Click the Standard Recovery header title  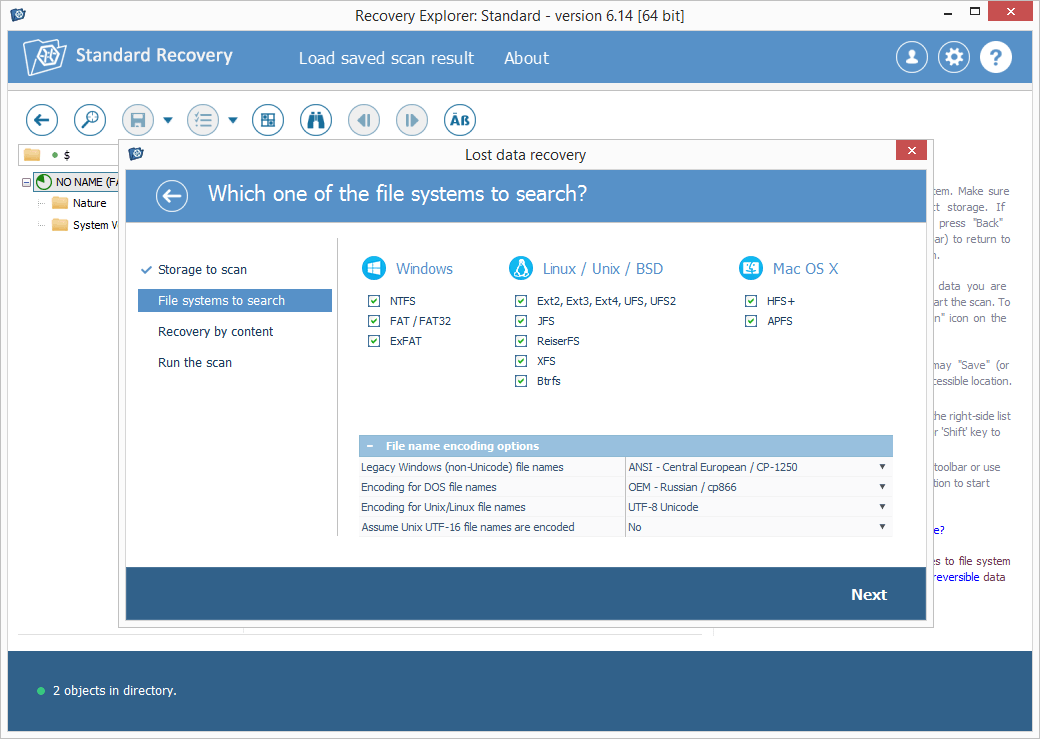pyautogui.click(x=154, y=55)
